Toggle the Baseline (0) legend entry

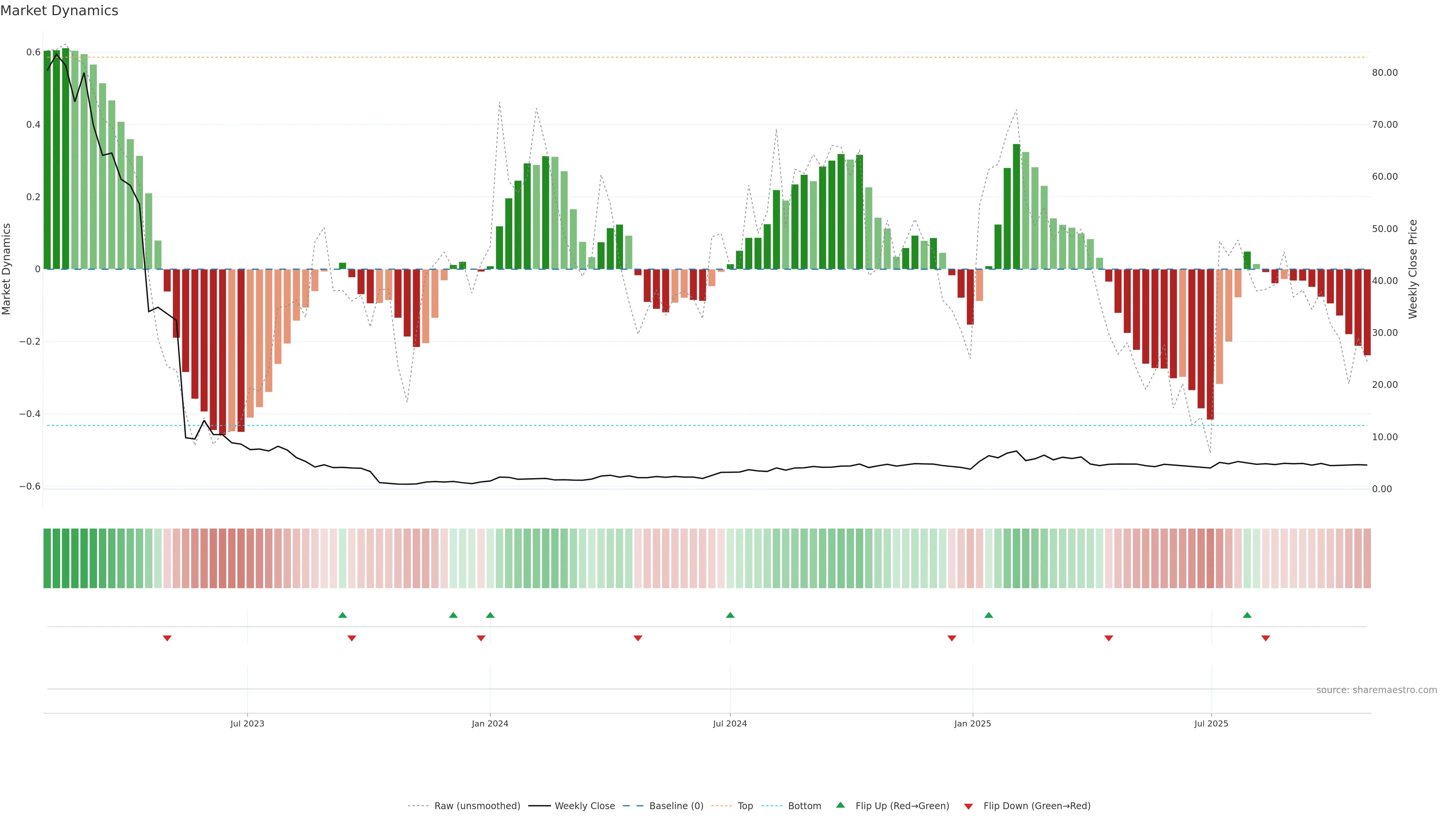(676, 806)
